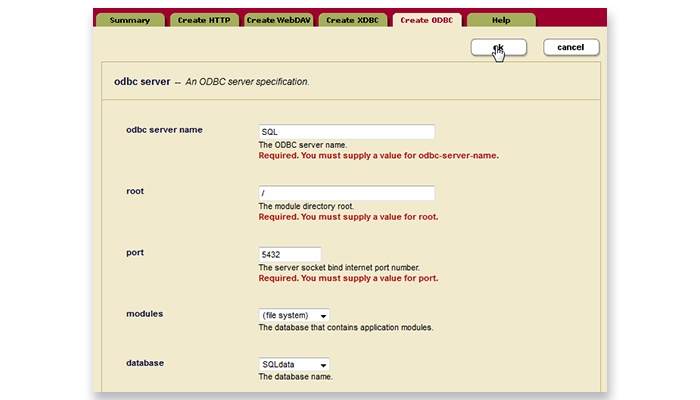Click the 'database' field label
This screenshot has width=700, height=400.
point(147,362)
